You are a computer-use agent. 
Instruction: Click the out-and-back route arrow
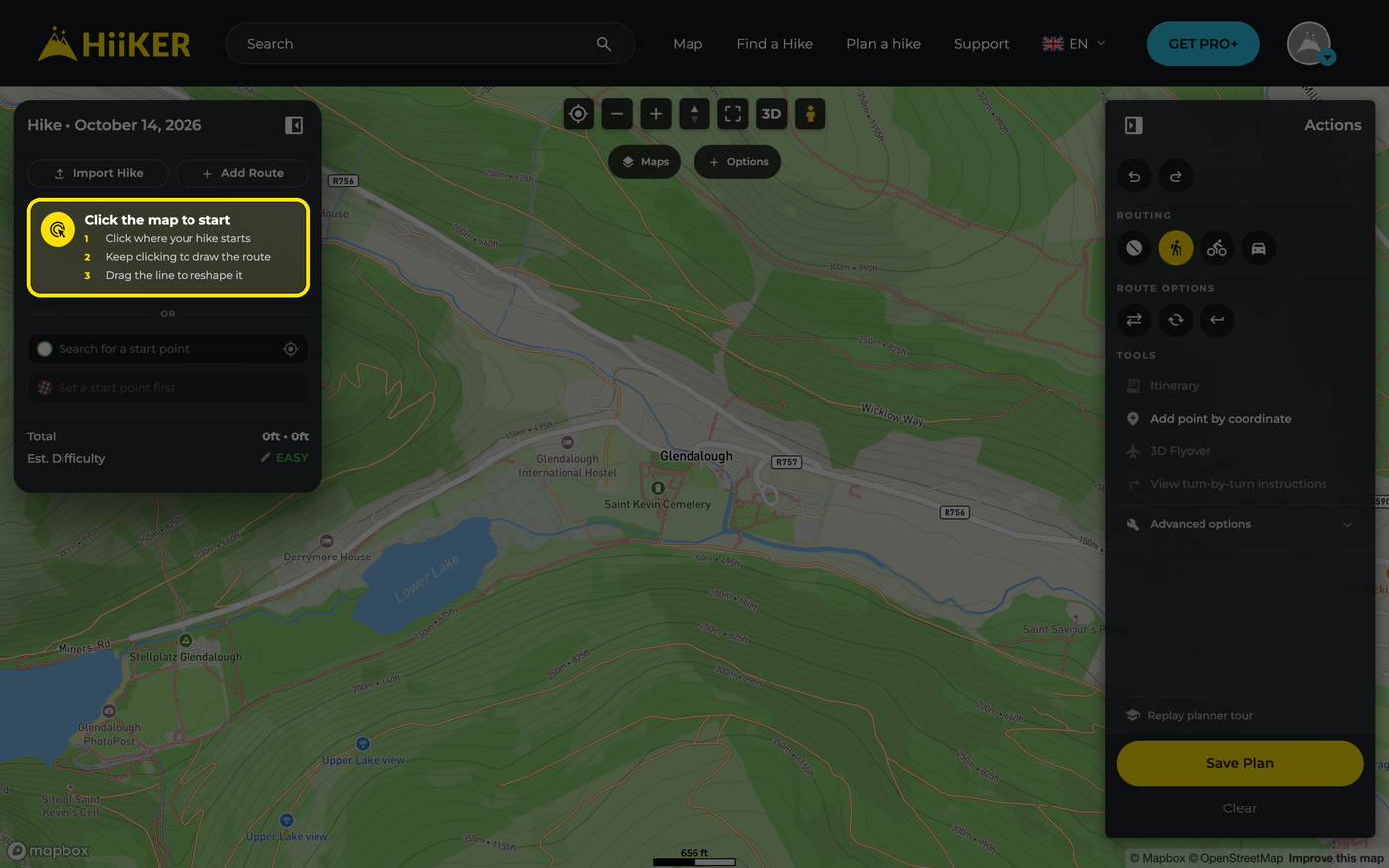1217,320
